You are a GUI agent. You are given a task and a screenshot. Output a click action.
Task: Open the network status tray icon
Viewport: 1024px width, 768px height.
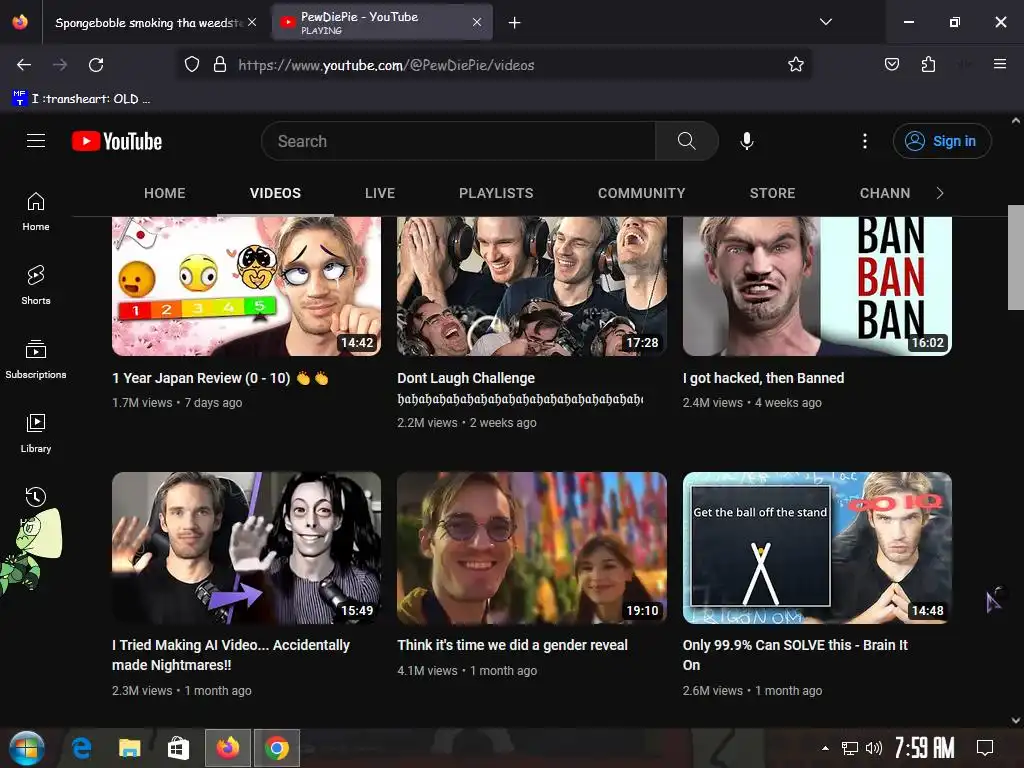850,748
